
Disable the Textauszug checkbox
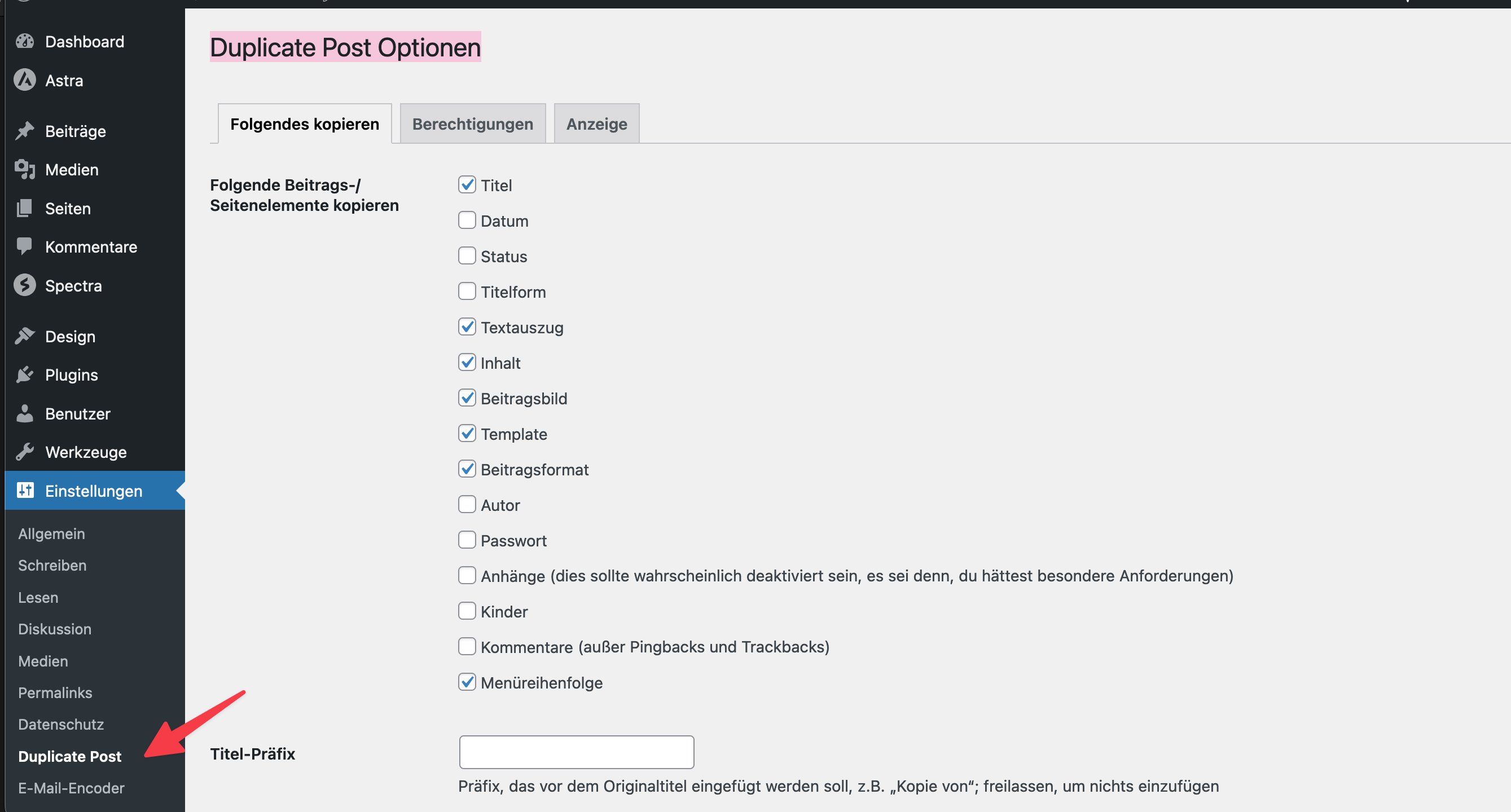(x=467, y=326)
